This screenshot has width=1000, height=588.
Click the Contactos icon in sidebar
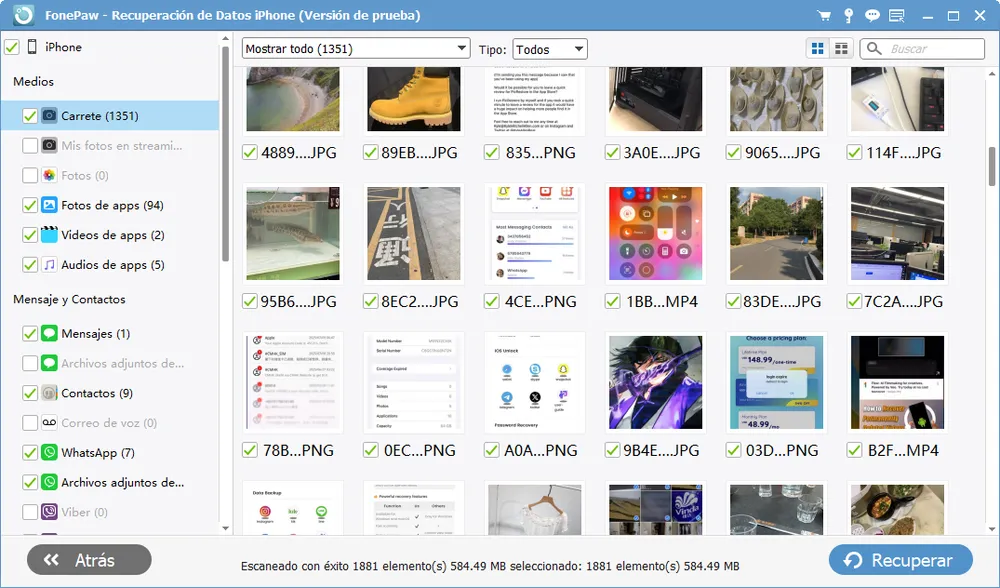(x=49, y=393)
